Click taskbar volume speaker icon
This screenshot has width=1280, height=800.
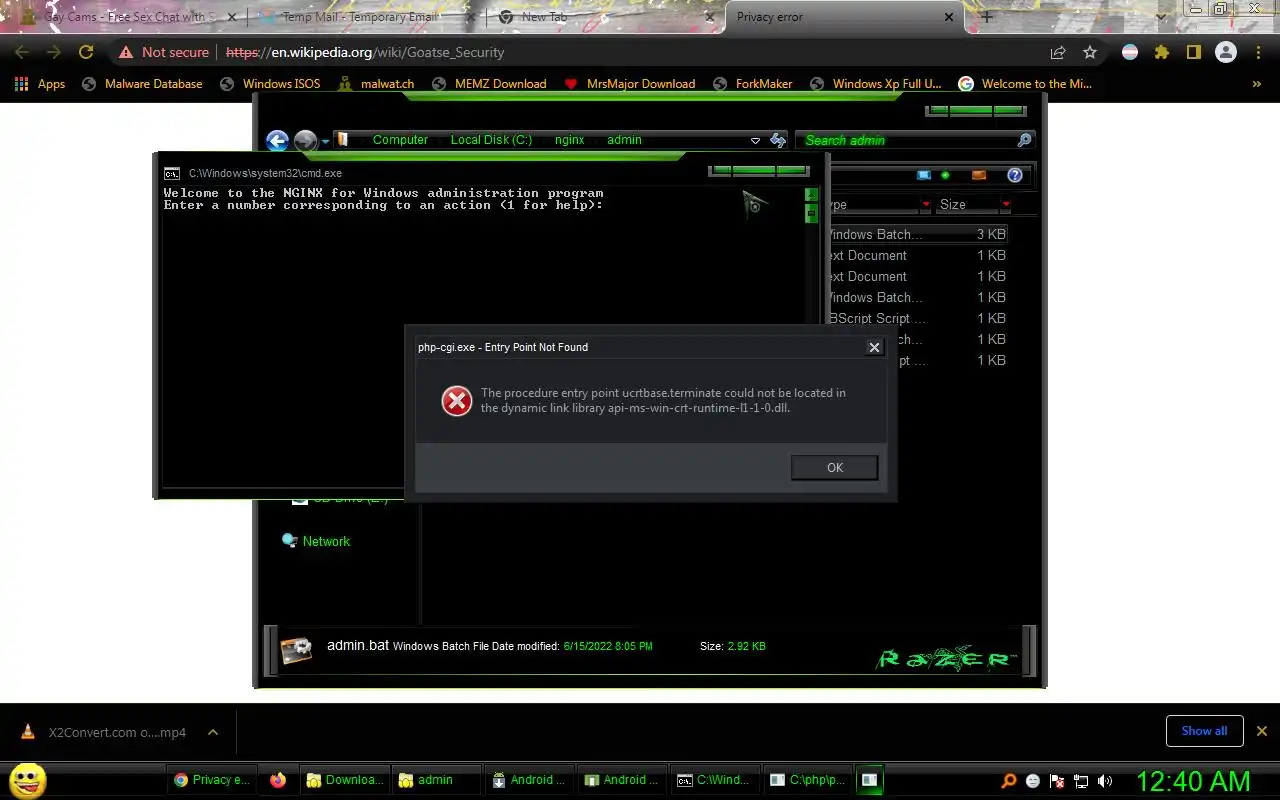1104,781
